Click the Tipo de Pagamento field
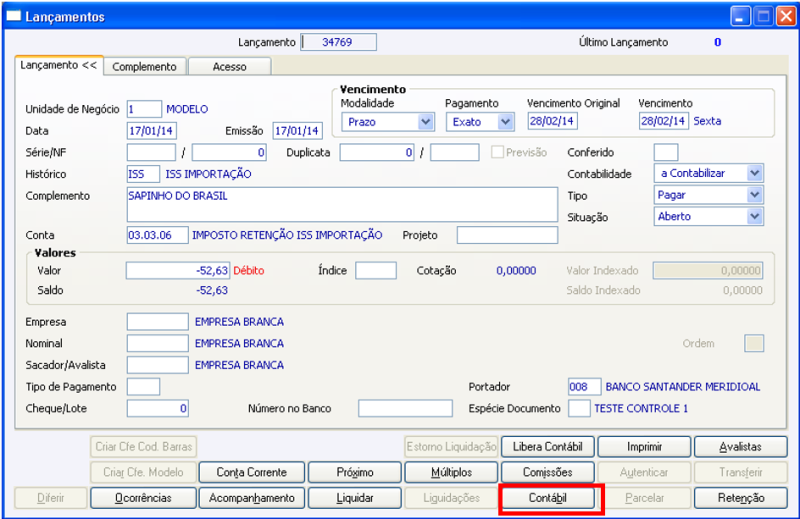 143,387
